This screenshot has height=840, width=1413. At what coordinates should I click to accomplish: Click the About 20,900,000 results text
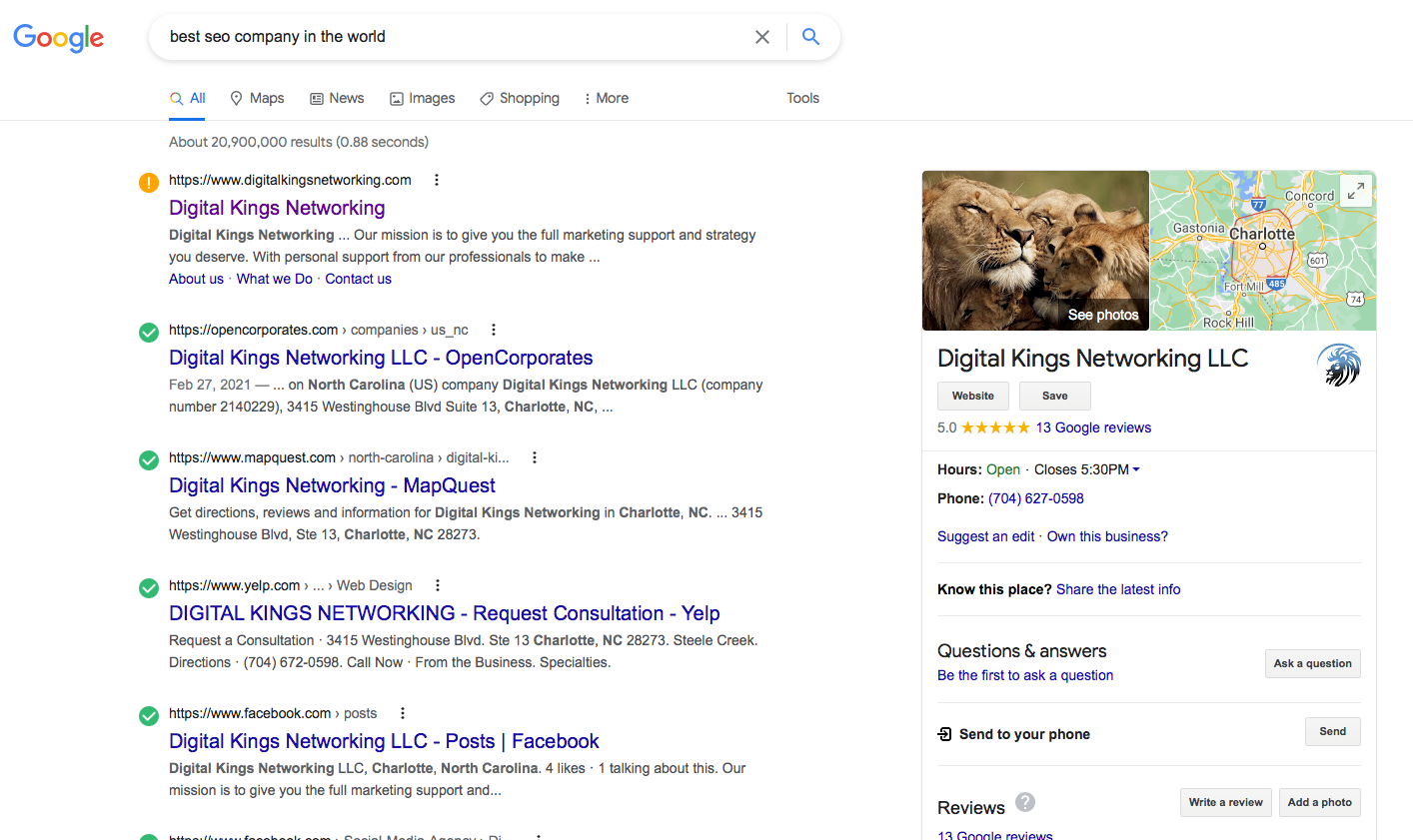point(299,142)
